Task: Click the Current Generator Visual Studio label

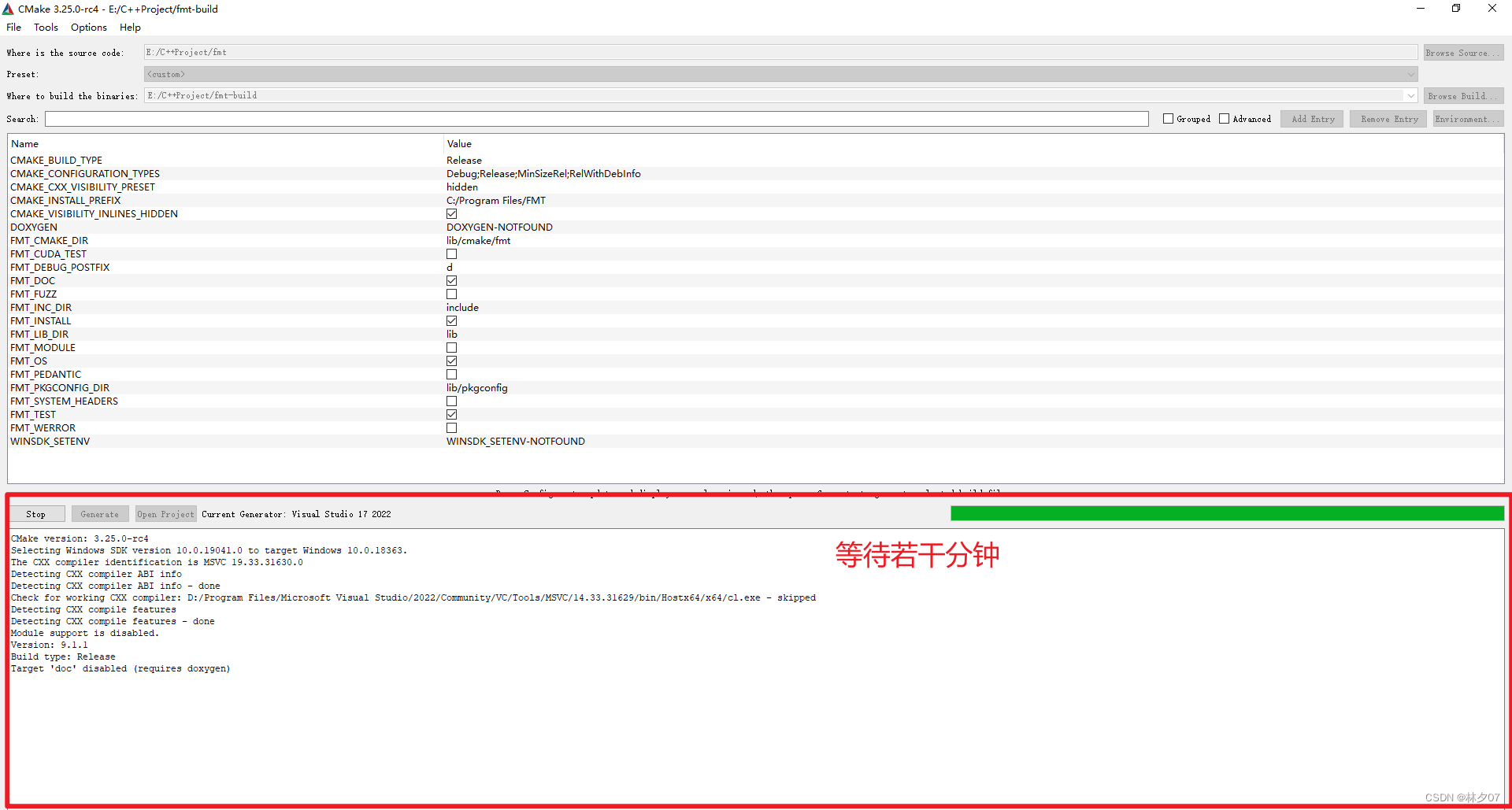Action: pyautogui.click(x=296, y=514)
